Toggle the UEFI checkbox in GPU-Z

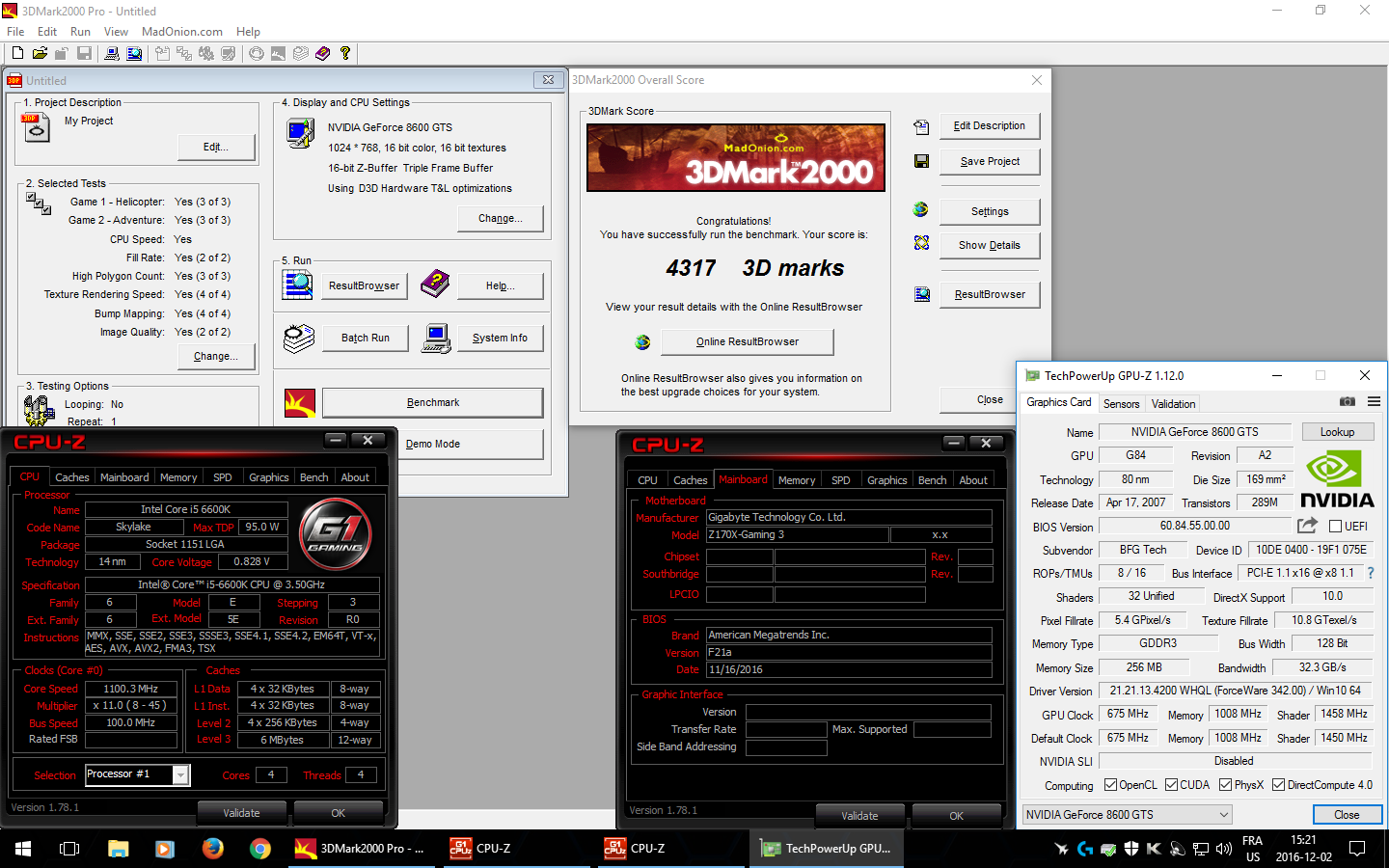tap(1336, 526)
